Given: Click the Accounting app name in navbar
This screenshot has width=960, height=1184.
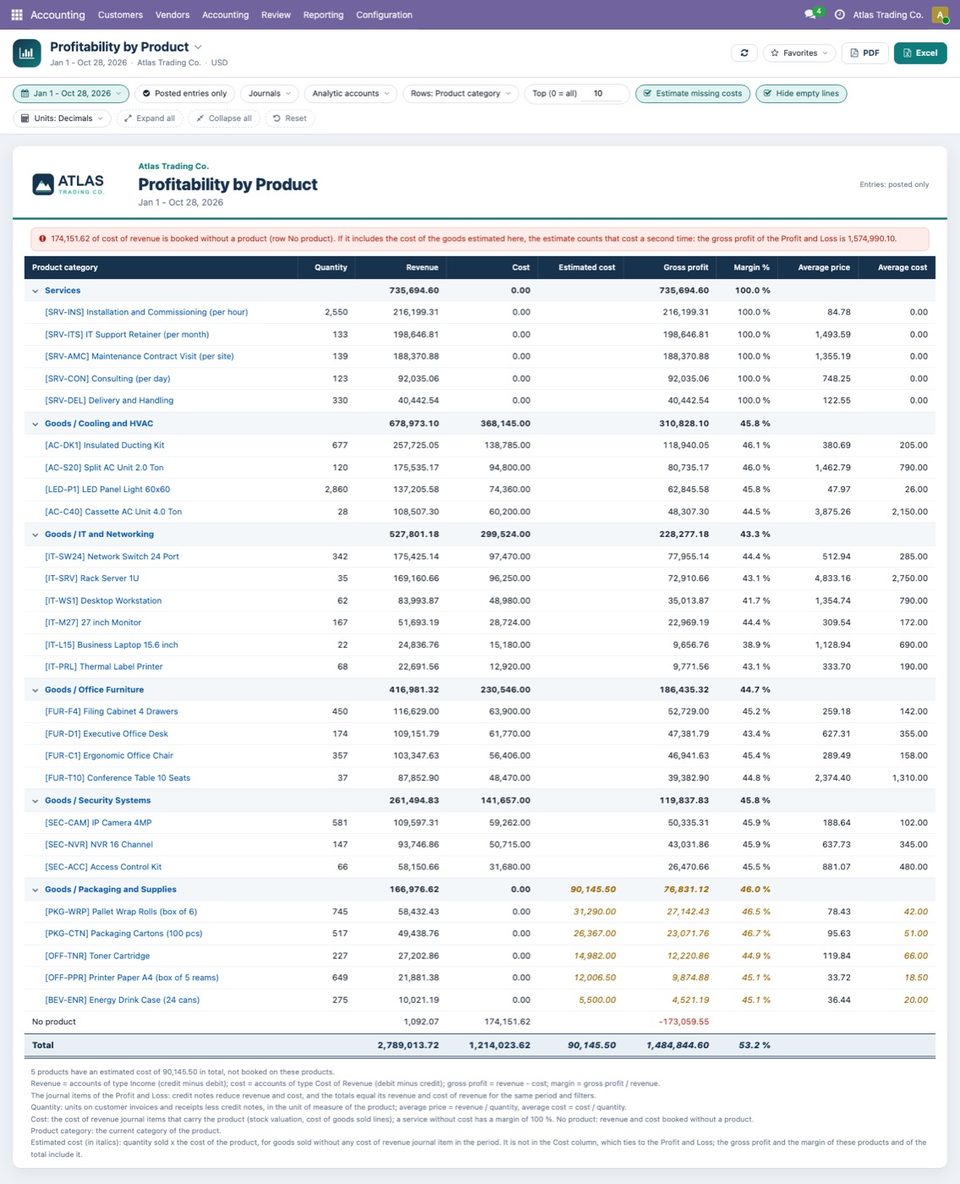Looking at the screenshot, I should click(57, 14).
